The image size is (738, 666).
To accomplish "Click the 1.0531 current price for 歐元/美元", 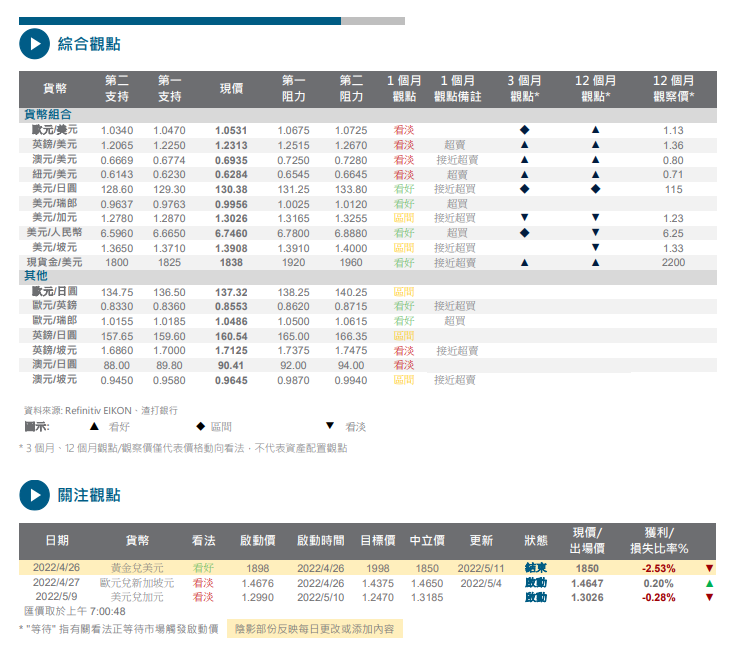I will click(231, 130).
